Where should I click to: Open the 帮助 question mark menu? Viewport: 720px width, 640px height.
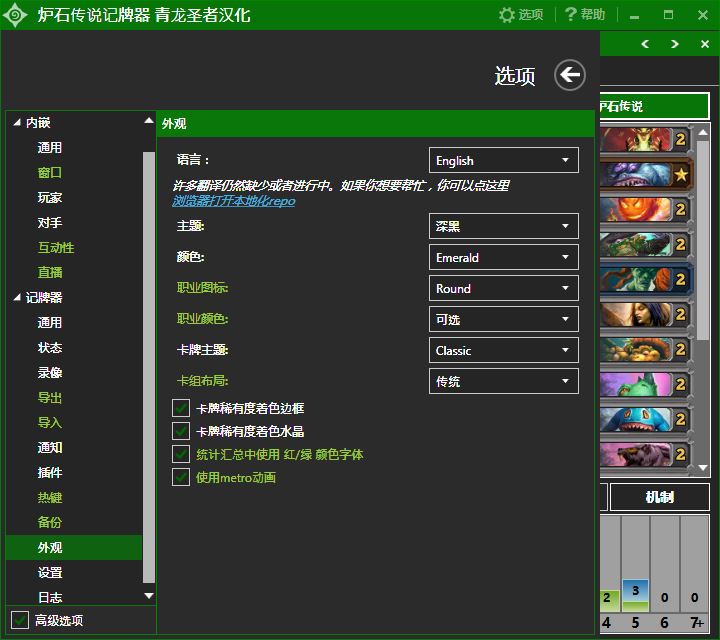click(x=585, y=15)
